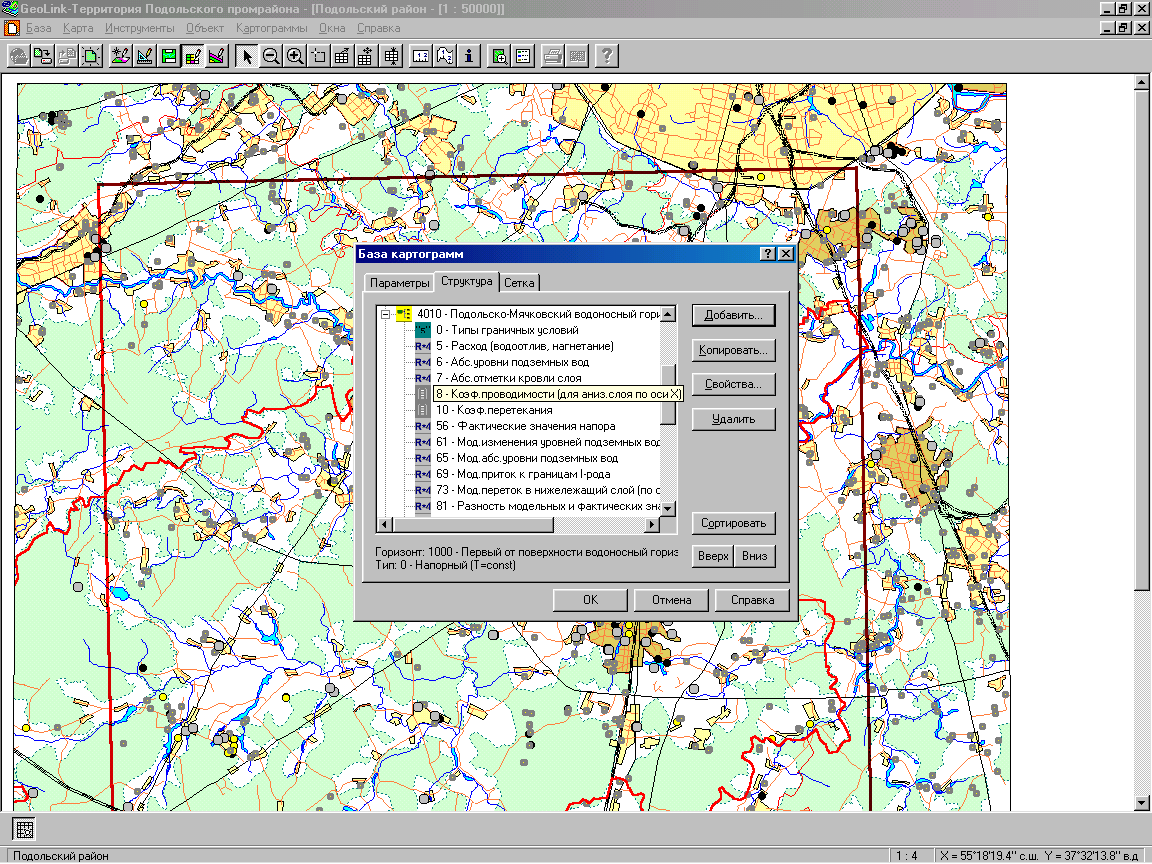The height and width of the screenshot is (864, 1152).
Task: Open the Инструменты menu
Action: point(140,28)
